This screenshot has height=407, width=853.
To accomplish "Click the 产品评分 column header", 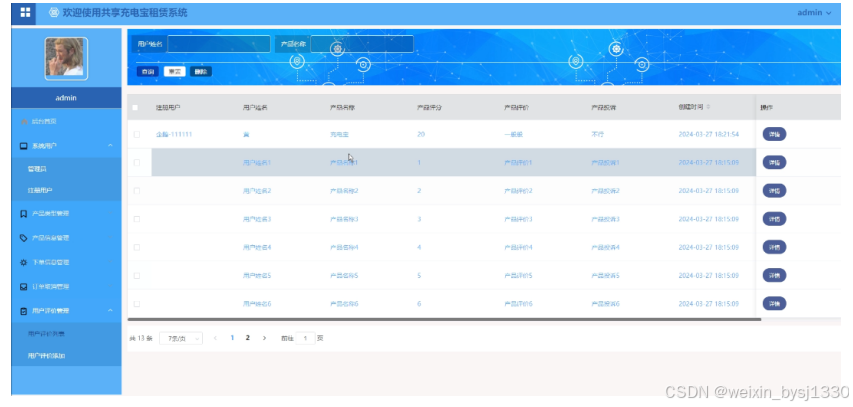I will 429,108.
